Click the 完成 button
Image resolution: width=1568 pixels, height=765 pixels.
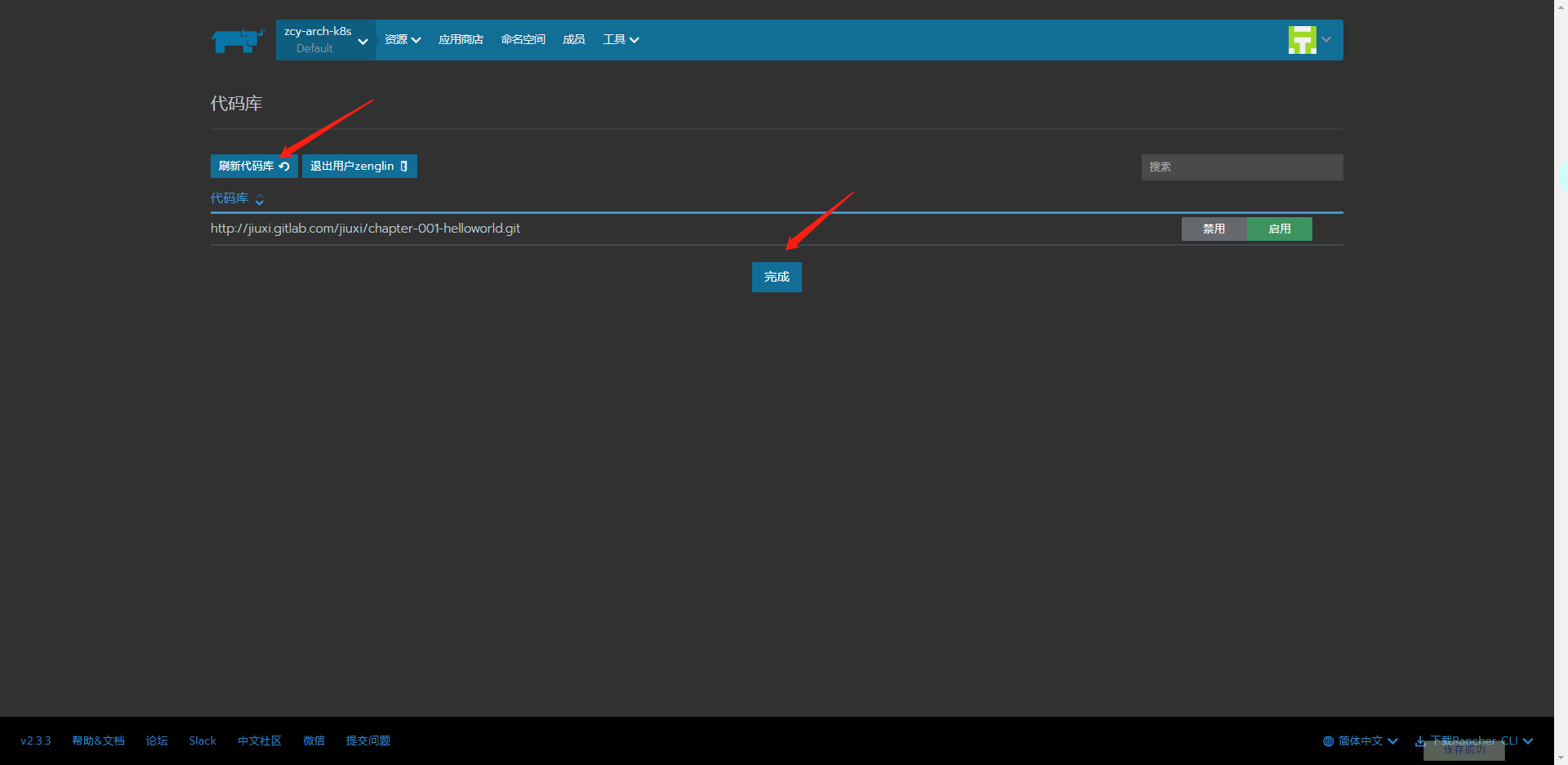777,278
